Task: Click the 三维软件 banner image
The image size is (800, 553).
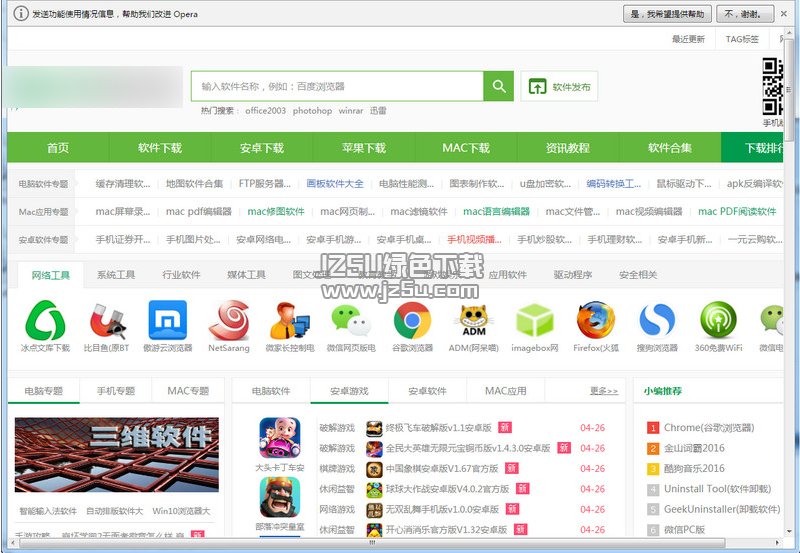Action: click(116, 455)
